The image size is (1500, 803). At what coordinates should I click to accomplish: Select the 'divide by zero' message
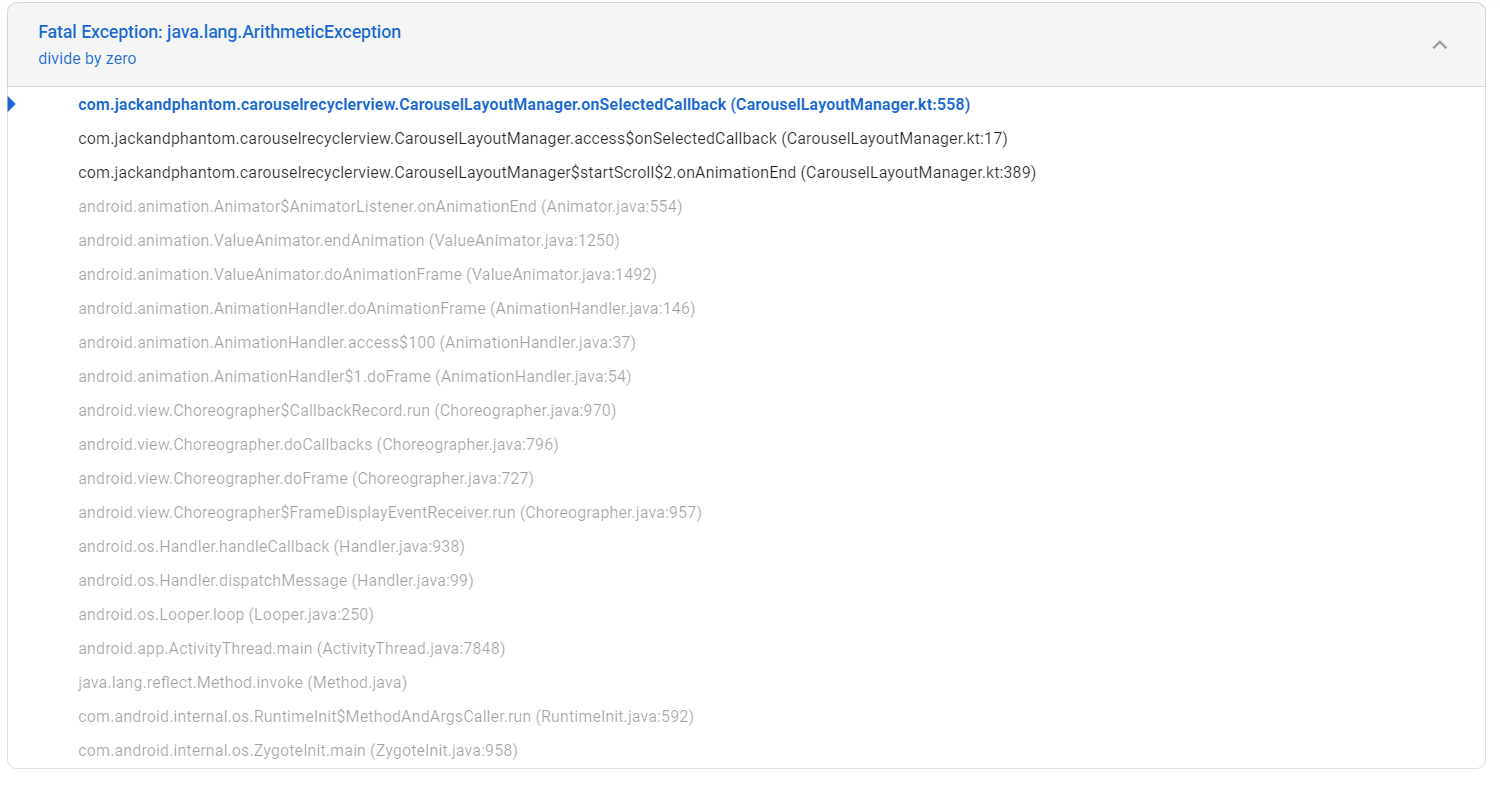(86, 58)
